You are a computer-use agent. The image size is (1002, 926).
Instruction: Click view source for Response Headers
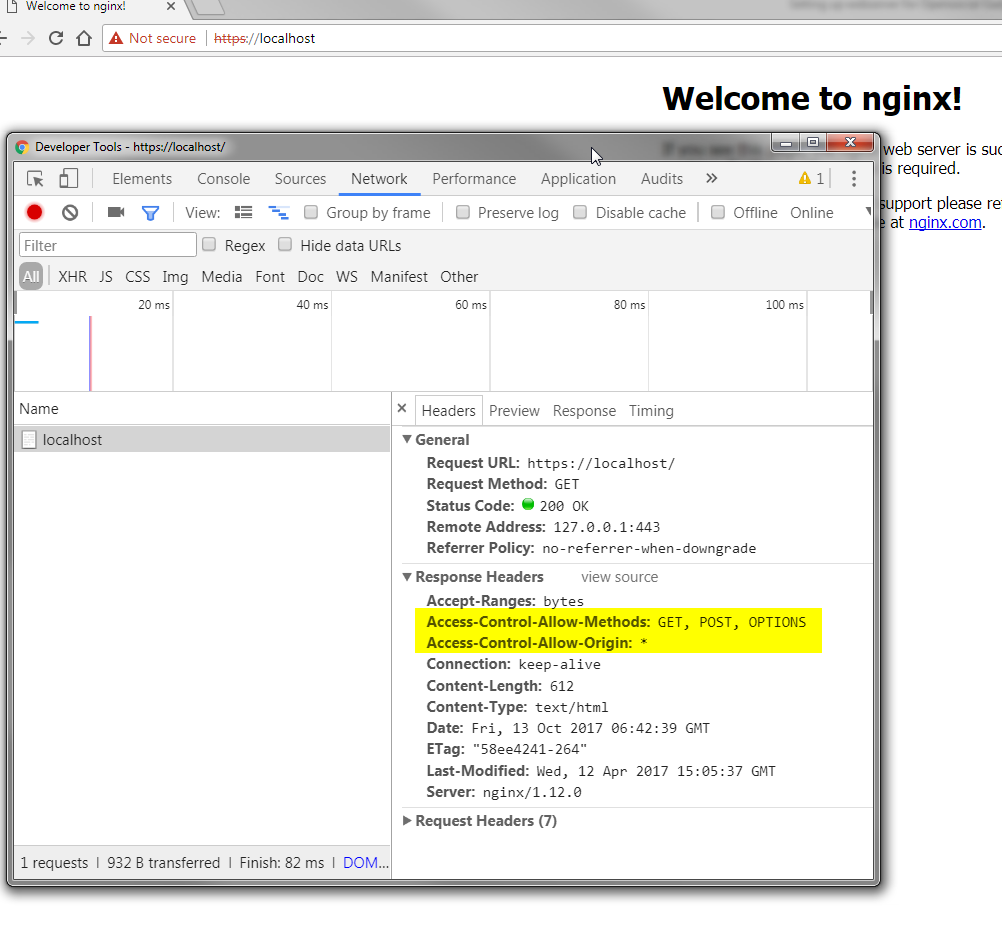coord(619,577)
